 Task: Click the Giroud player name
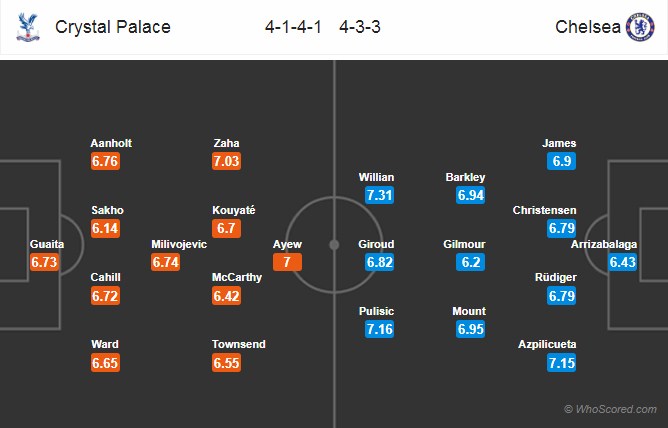(x=378, y=244)
